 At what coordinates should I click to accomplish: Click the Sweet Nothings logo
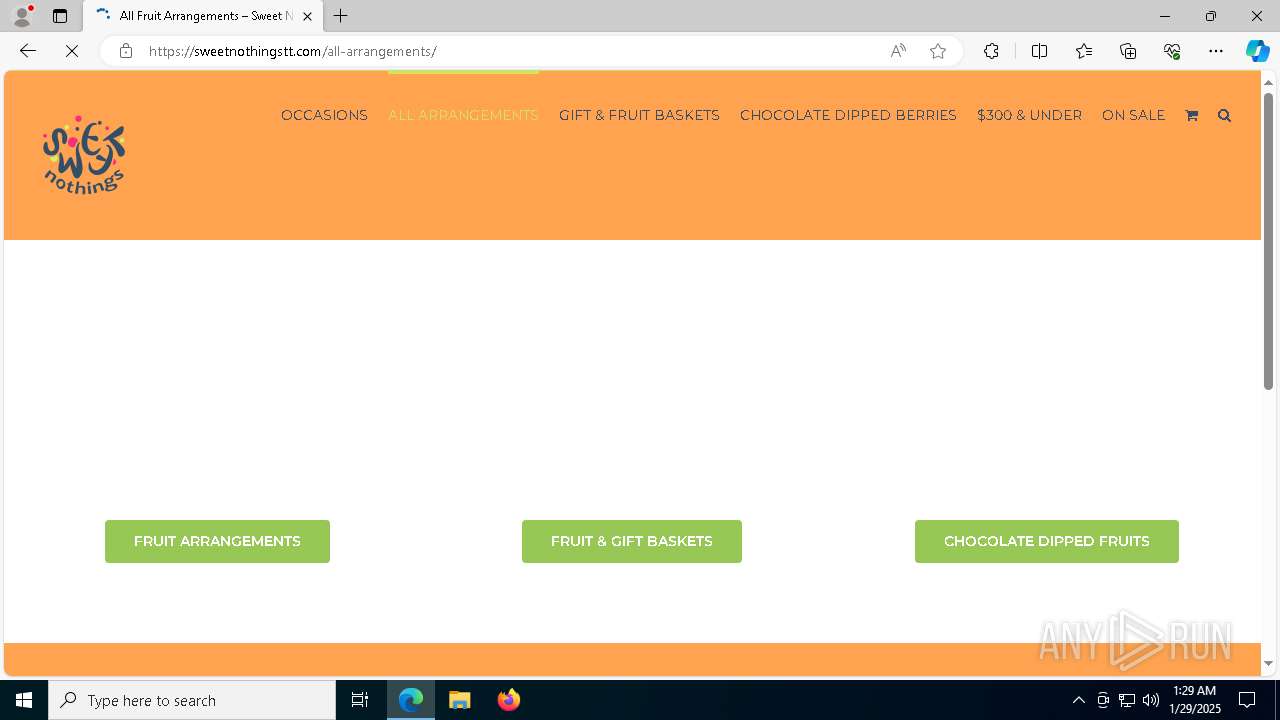[84, 155]
